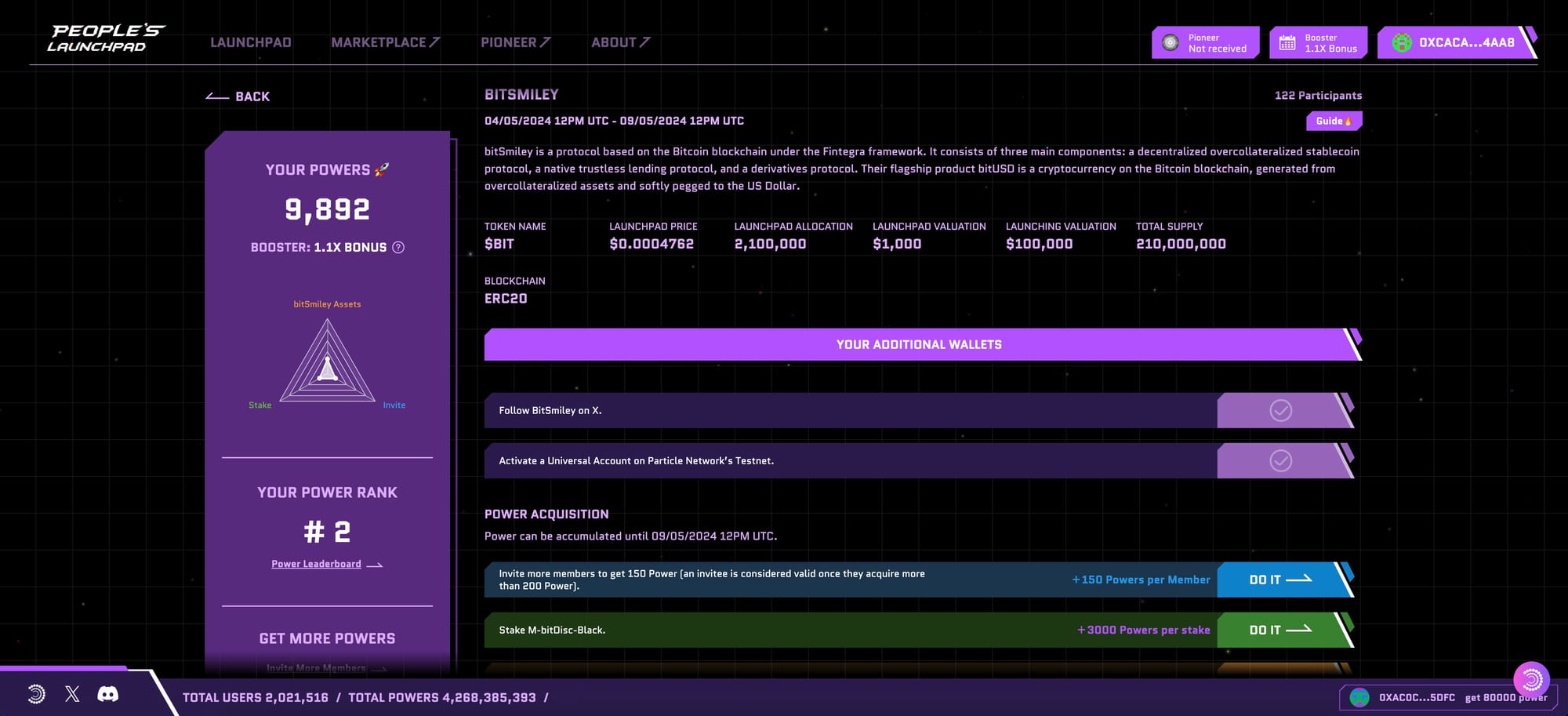
Task: Open the Discord icon in footer
Action: coord(108,694)
